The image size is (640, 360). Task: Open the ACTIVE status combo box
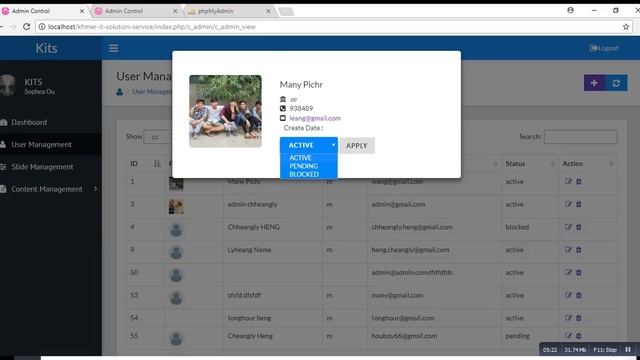pos(309,145)
